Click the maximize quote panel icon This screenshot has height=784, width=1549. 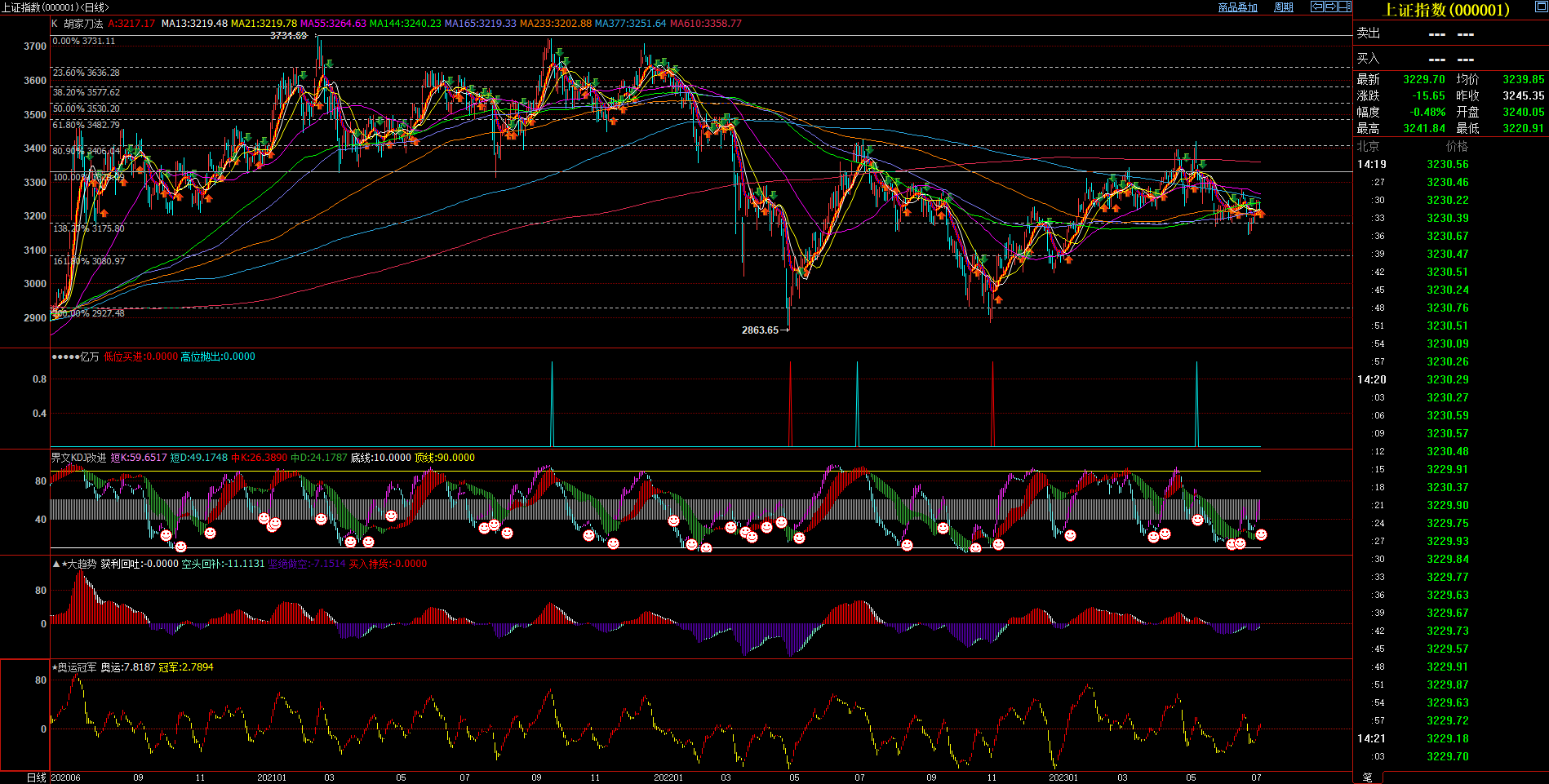1541,7
